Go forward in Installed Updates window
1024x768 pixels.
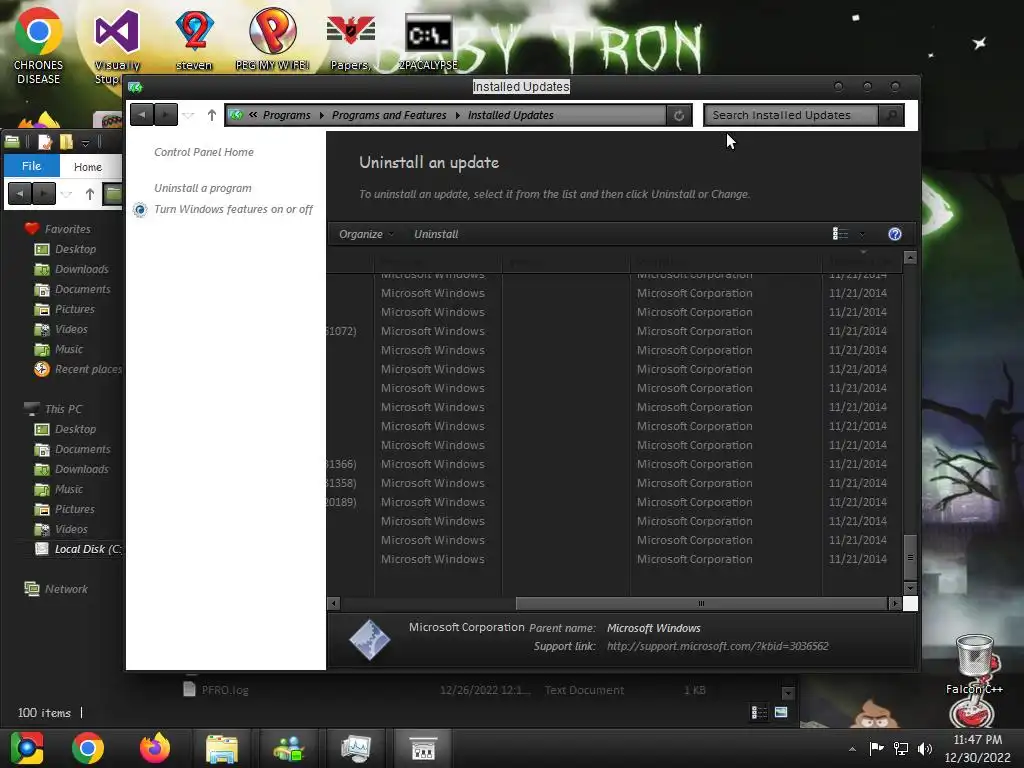pos(165,115)
